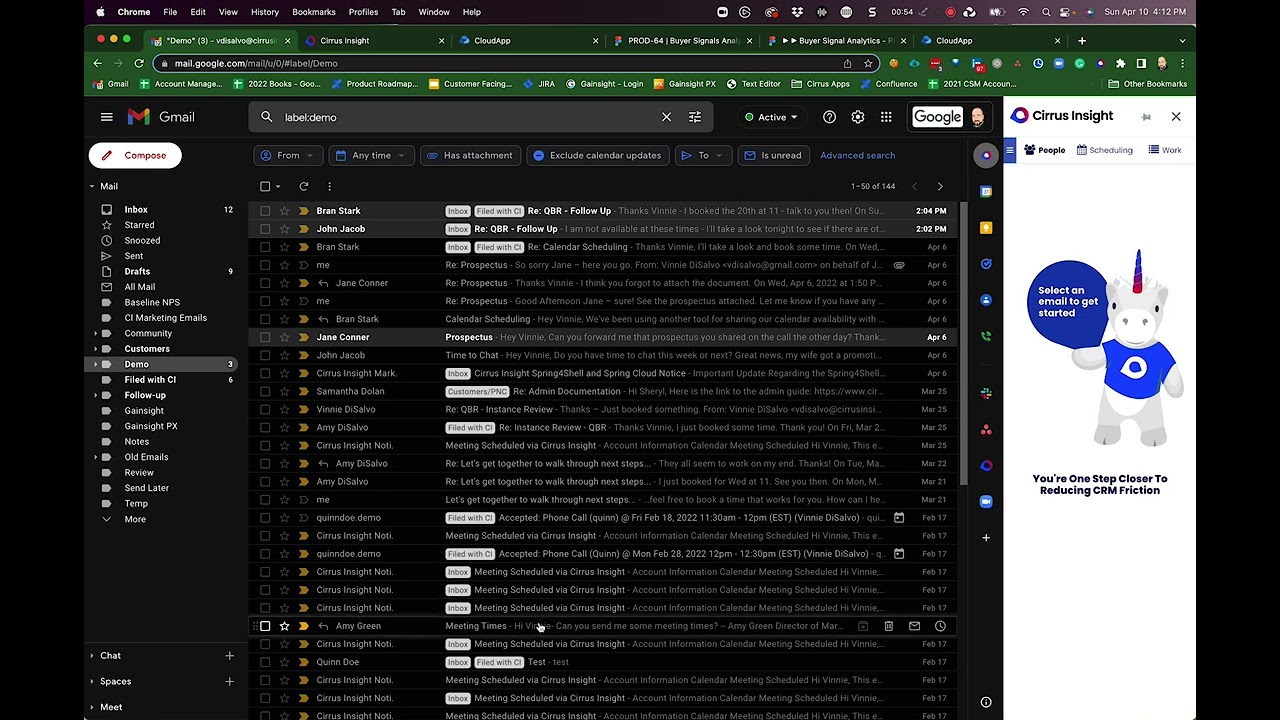1280x720 pixels.
Task: Open Gmail support help icon
Action: tap(829, 117)
